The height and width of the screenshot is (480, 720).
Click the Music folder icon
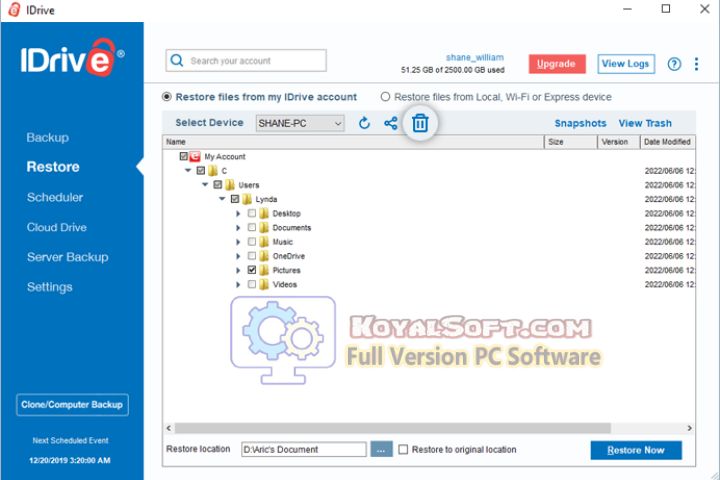tap(264, 242)
